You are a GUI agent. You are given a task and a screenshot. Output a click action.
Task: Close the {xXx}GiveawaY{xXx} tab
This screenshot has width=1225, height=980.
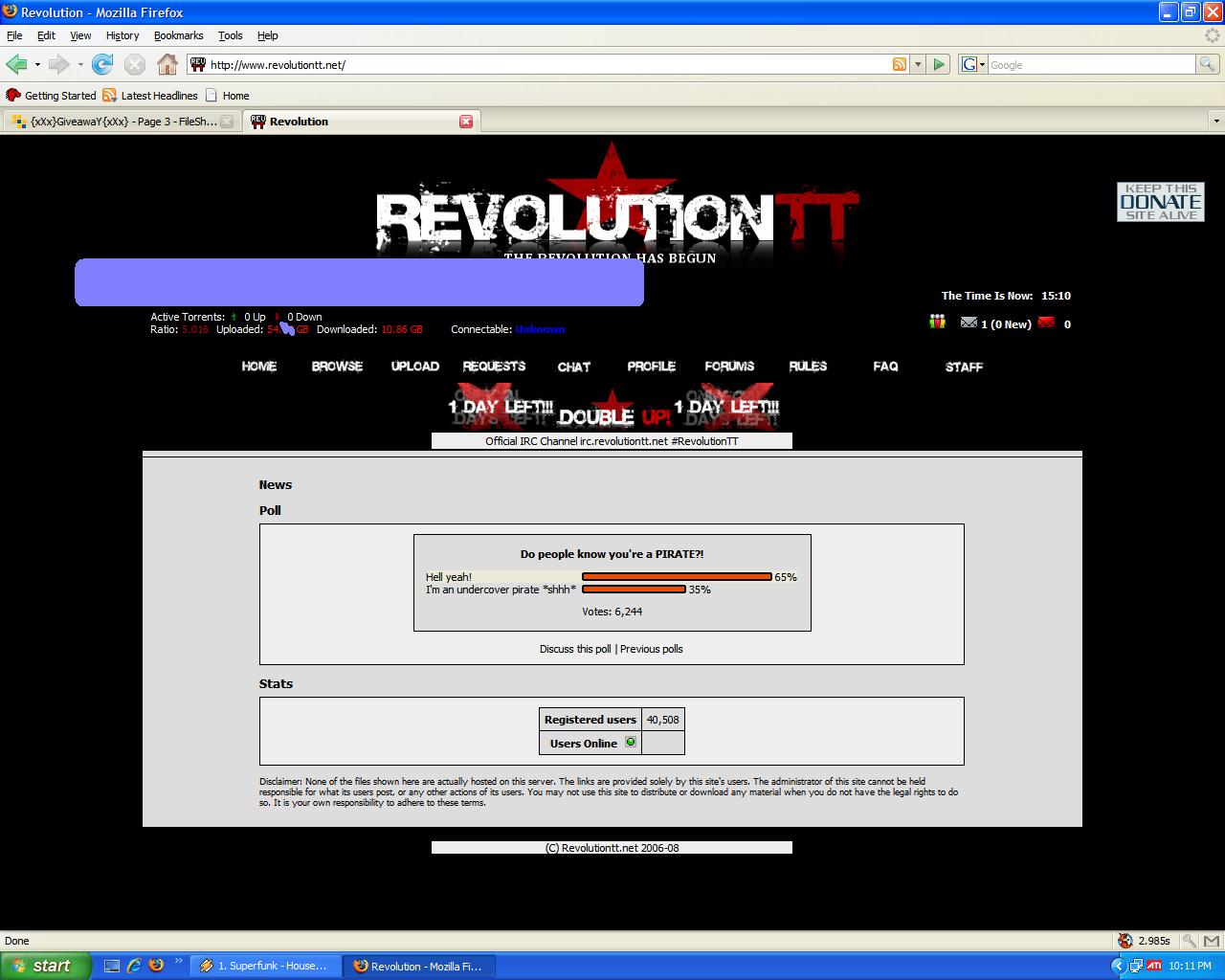tap(227, 122)
